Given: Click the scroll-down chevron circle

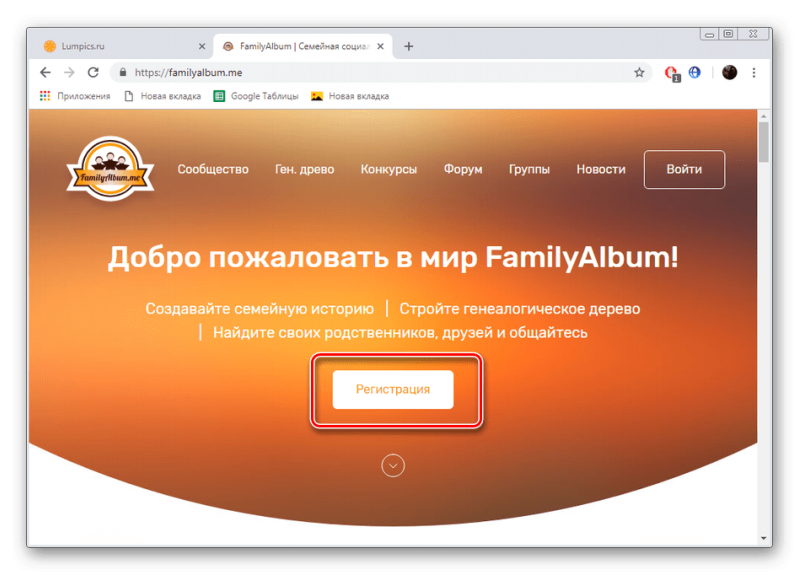Looking at the screenshot, I should (393, 465).
